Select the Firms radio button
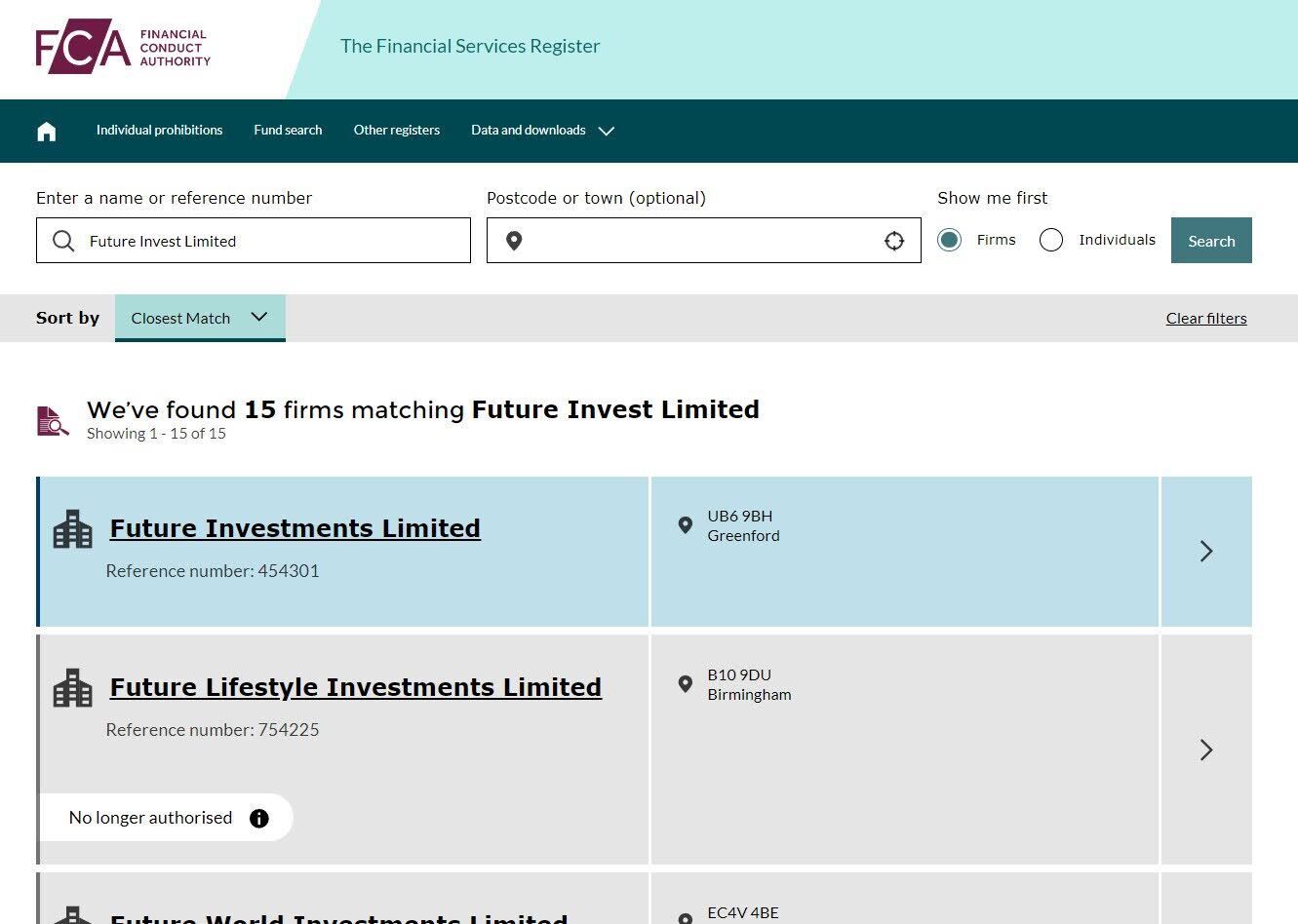Viewport: 1298px width, 924px height. [x=949, y=240]
